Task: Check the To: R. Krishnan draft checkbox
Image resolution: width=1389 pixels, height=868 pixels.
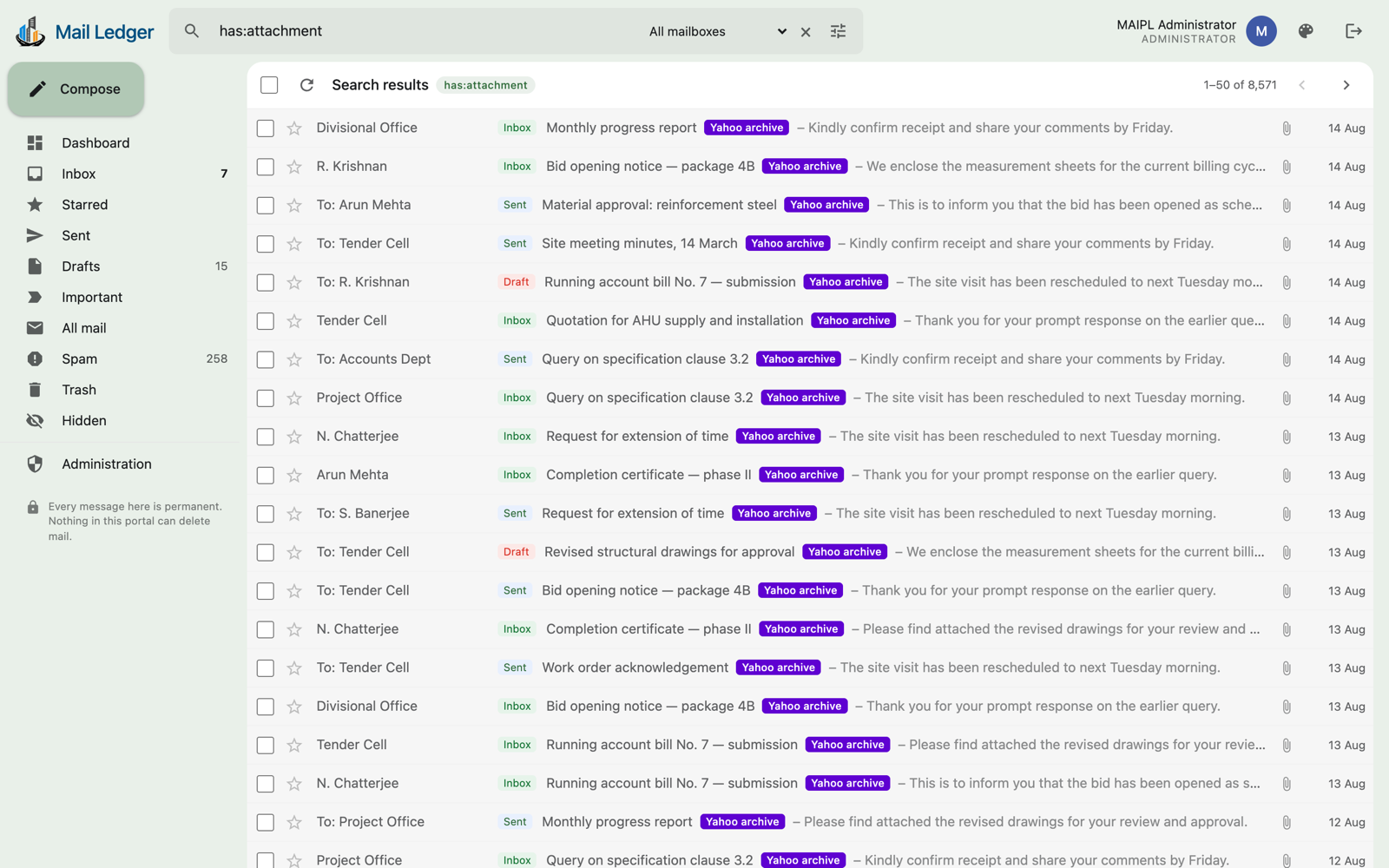Action: pos(266,282)
